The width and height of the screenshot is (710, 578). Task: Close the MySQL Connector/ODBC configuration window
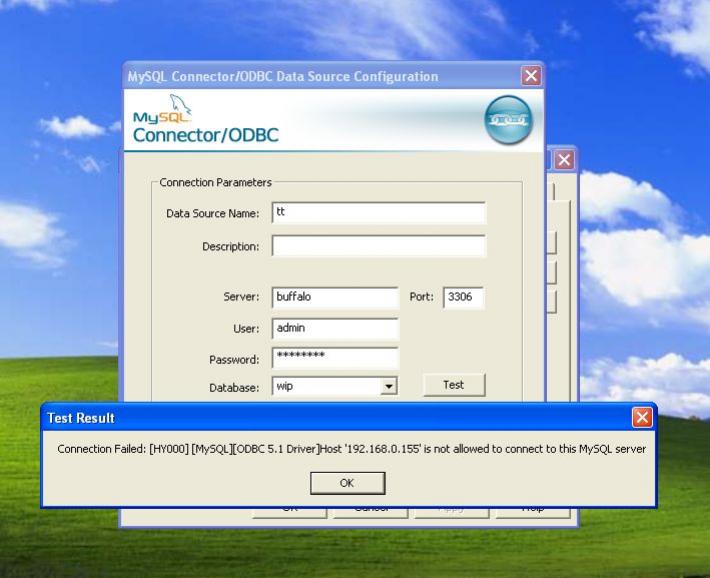(x=531, y=76)
